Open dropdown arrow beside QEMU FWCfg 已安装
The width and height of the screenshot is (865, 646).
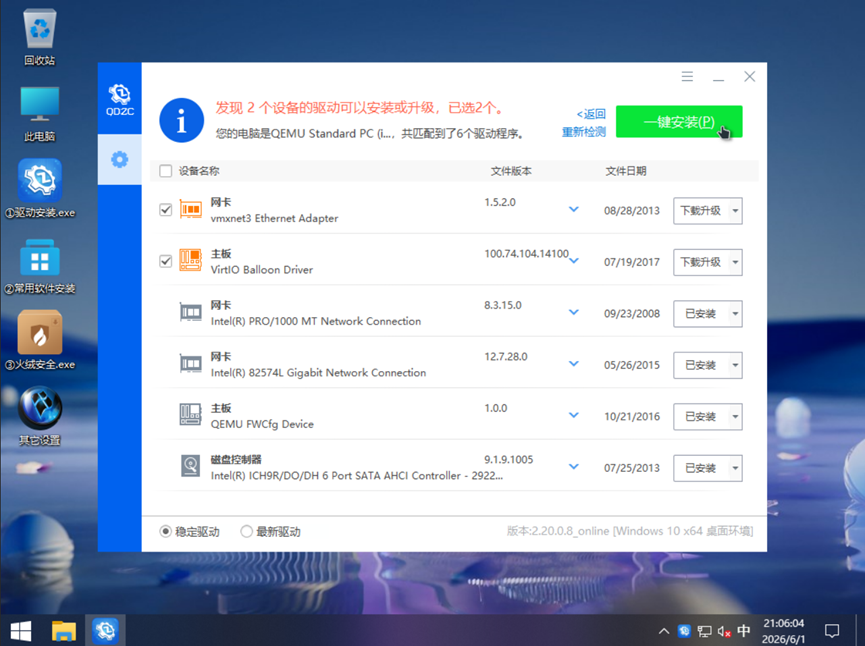tap(735, 417)
